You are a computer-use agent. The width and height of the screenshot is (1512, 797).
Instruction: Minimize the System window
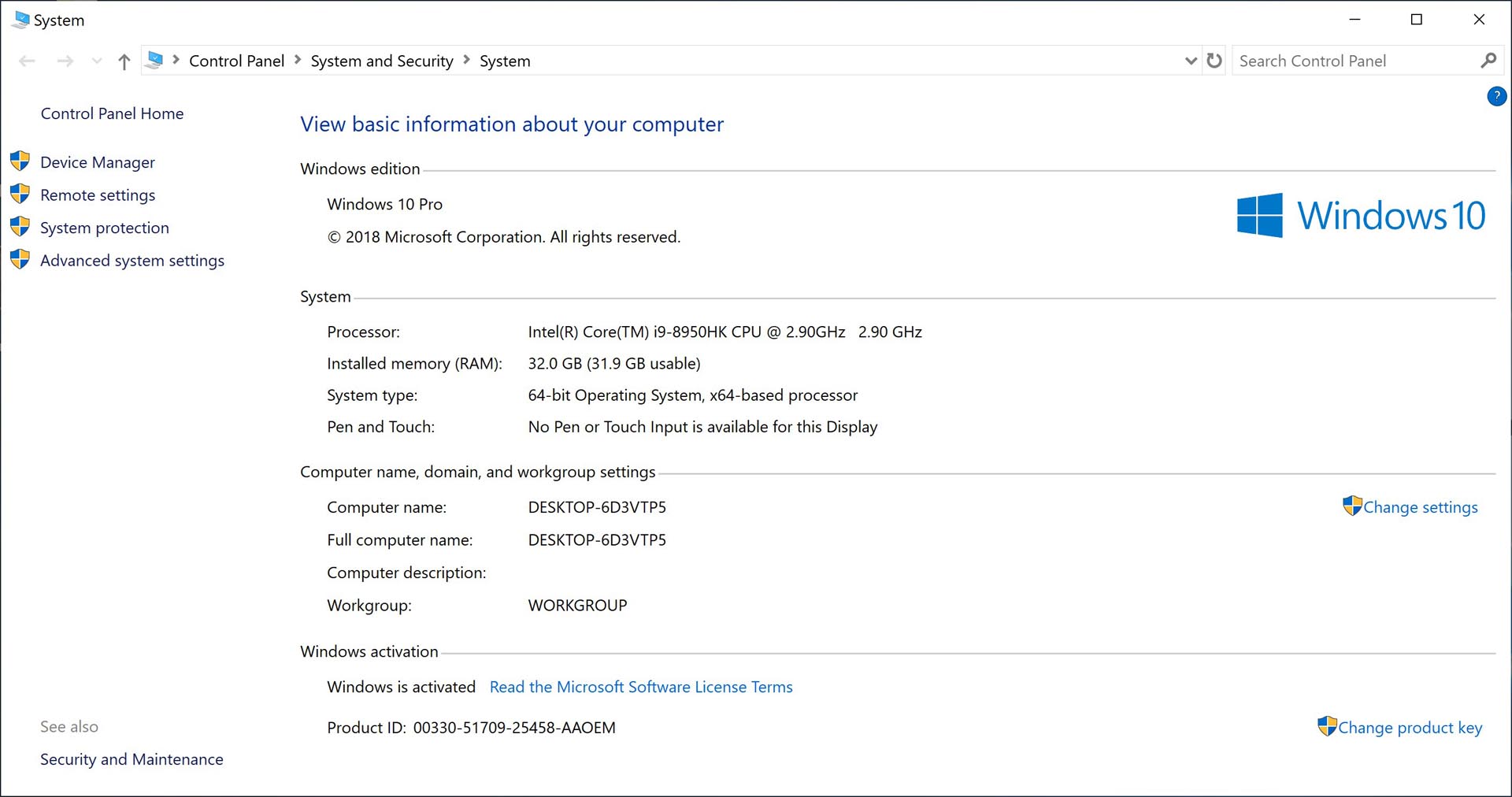1354,20
